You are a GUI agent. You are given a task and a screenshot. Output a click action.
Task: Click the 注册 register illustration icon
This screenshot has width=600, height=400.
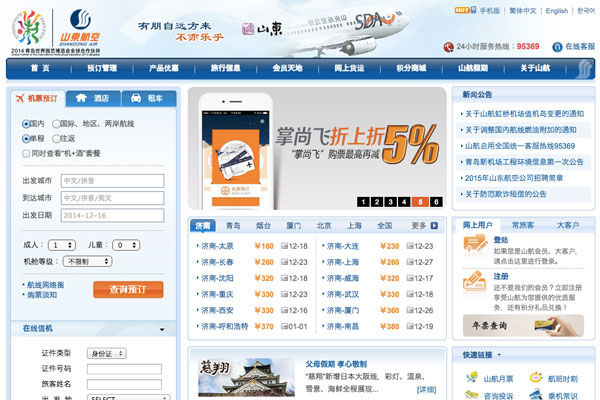coord(475,281)
